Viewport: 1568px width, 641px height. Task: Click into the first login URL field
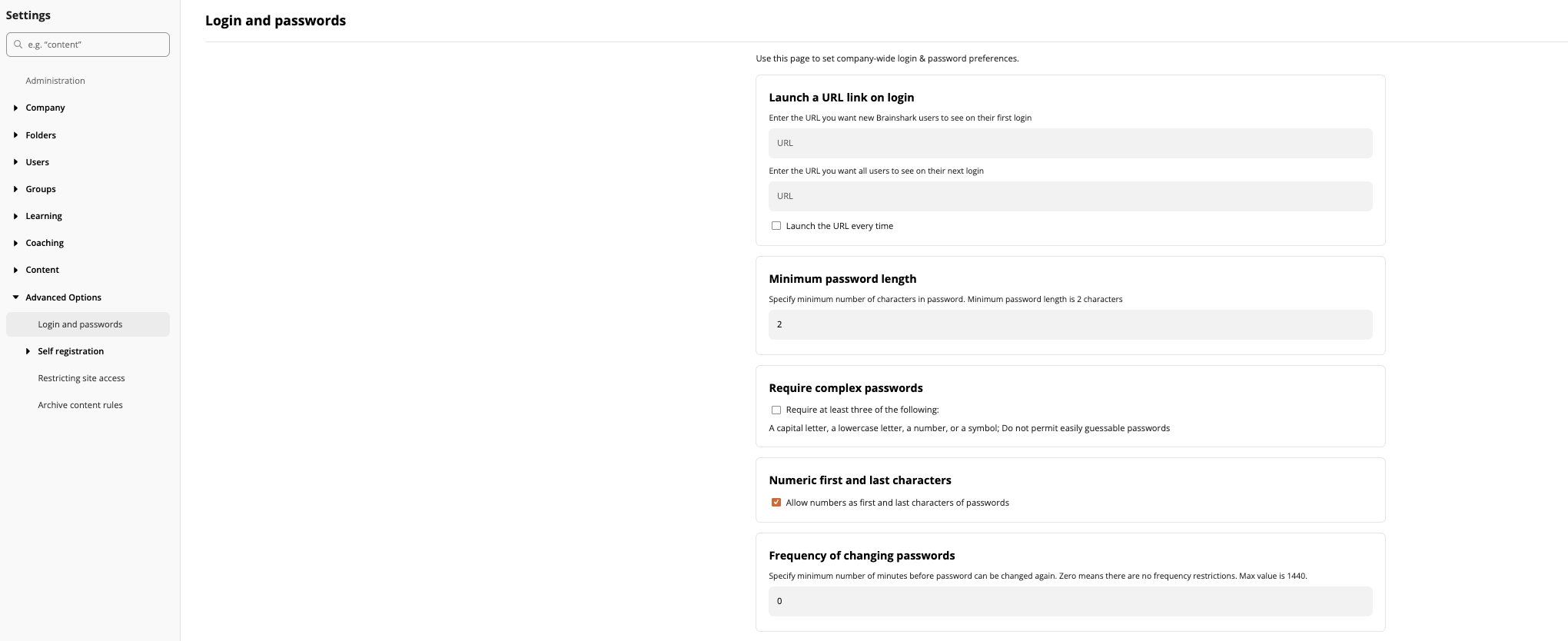point(1070,143)
